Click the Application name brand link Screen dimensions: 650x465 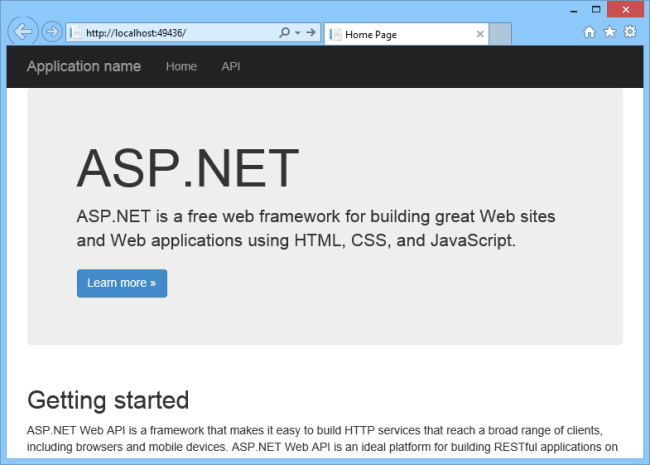tap(84, 66)
